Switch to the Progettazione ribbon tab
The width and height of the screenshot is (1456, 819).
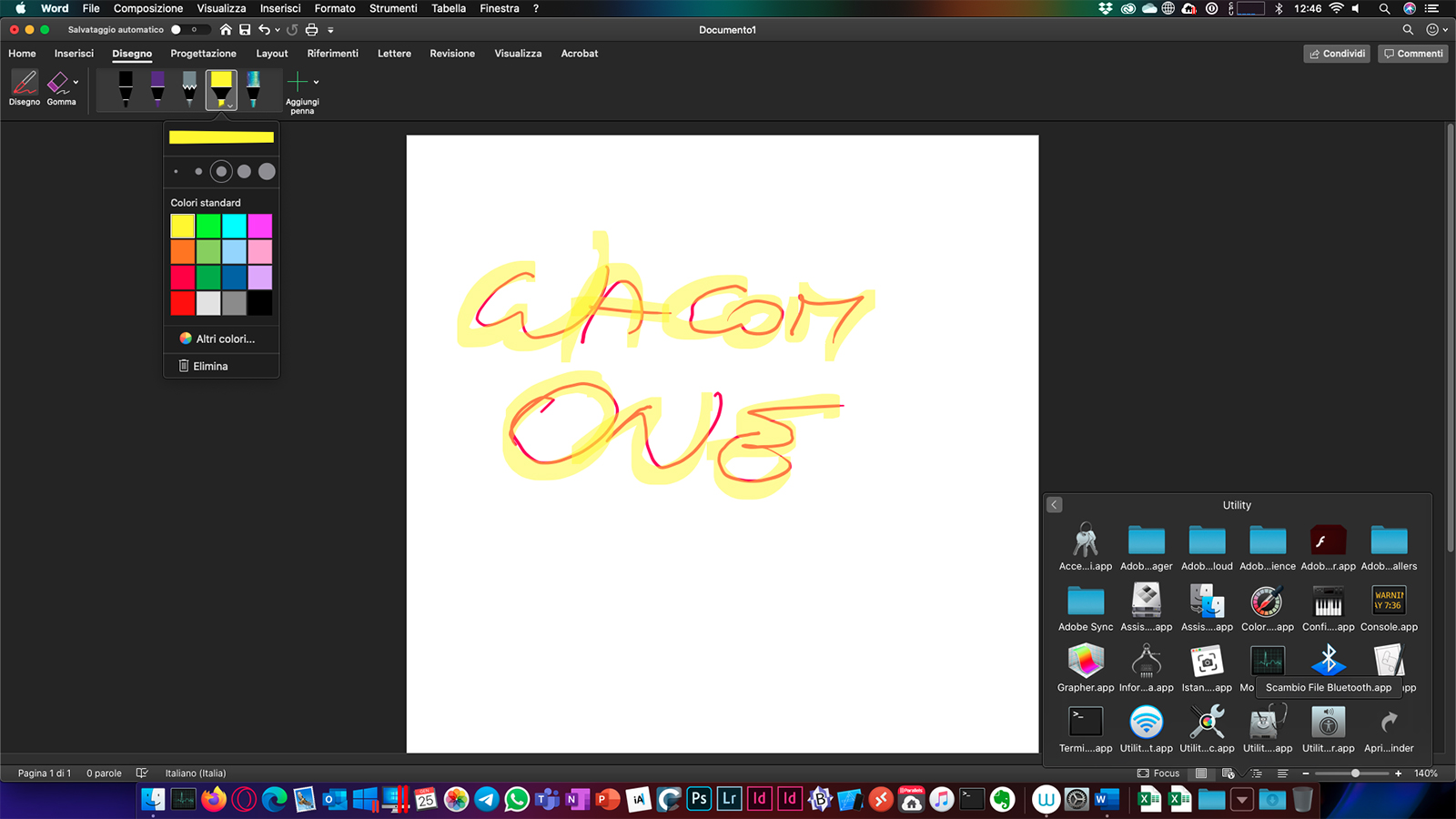pos(203,54)
